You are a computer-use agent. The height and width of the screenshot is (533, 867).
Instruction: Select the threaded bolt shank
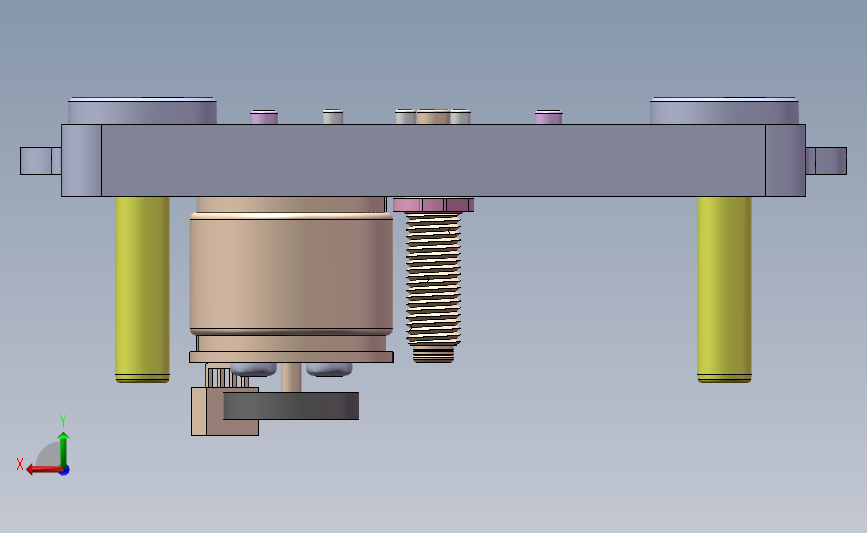434,279
